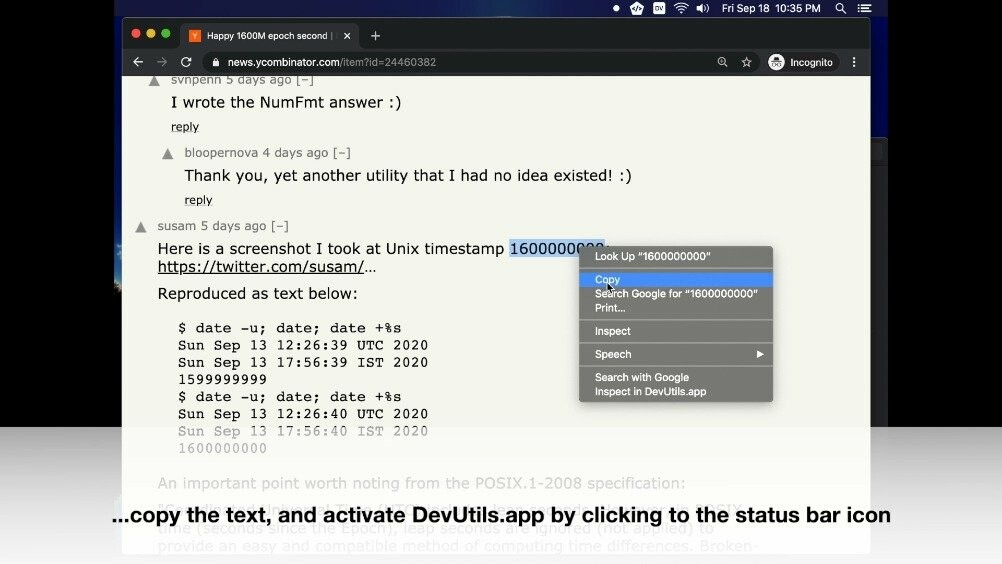The width and height of the screenshot is (1002, 564).
Task: Open Chrome's three-dot menu
Action: tap(854, 62)
